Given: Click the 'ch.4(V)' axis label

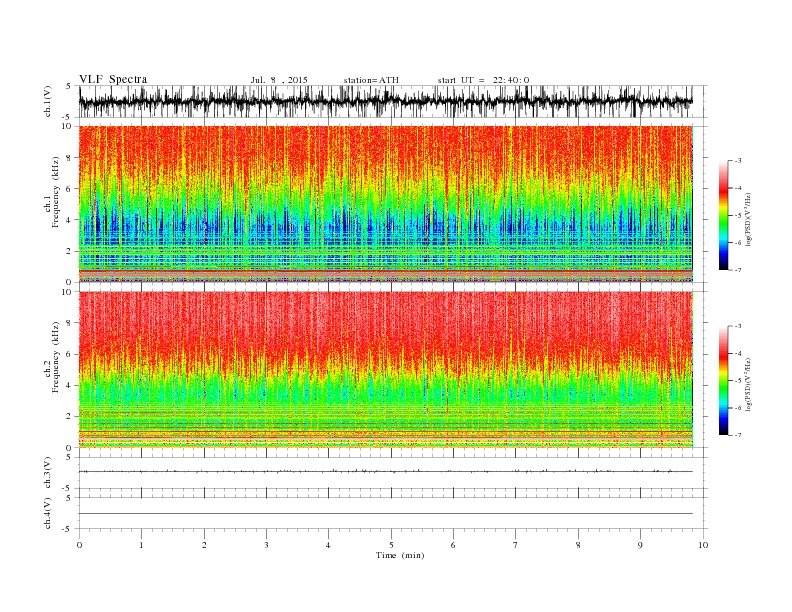Looking at the screenshot, I should click(48, 513).
